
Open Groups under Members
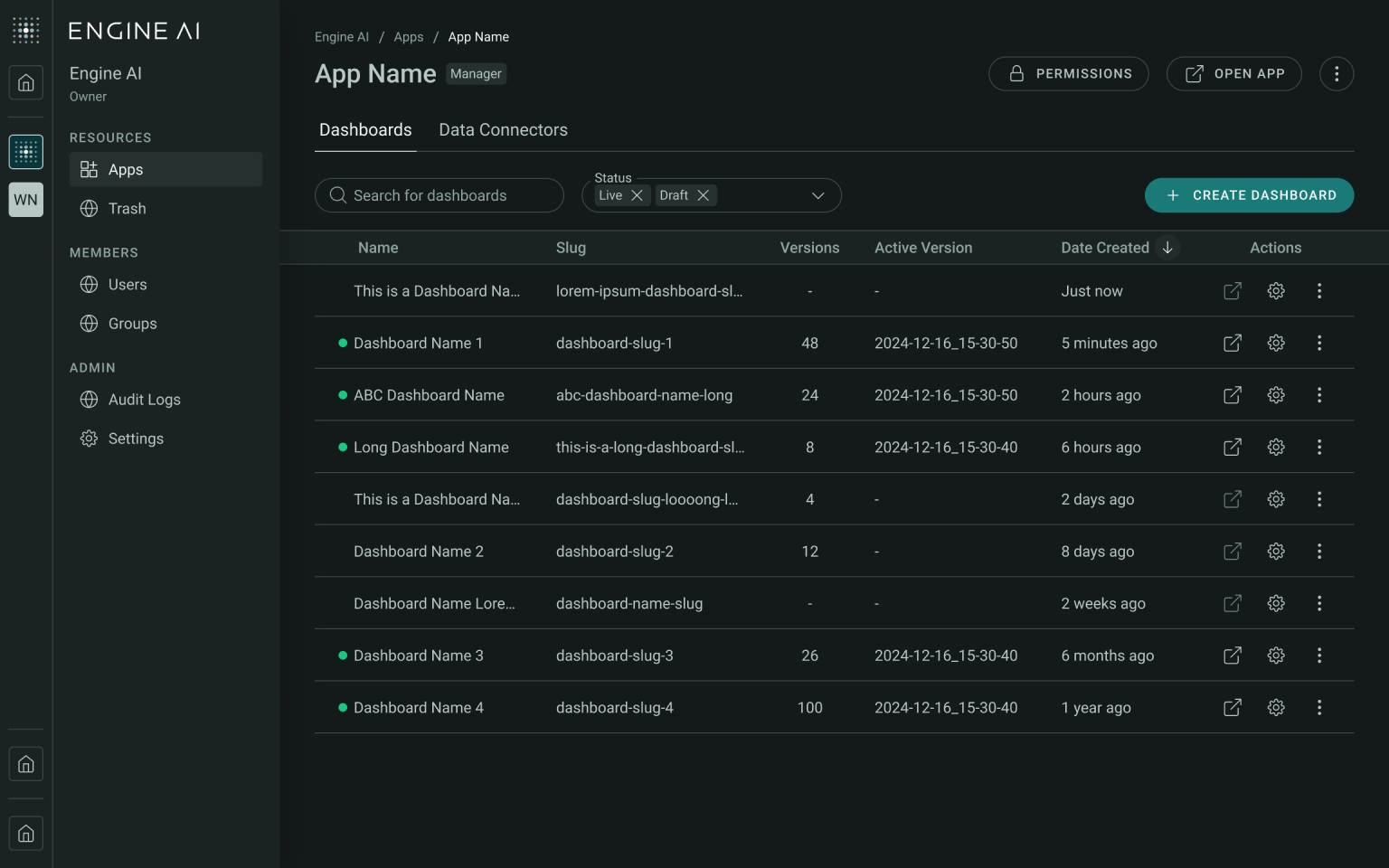coord(165,324)
